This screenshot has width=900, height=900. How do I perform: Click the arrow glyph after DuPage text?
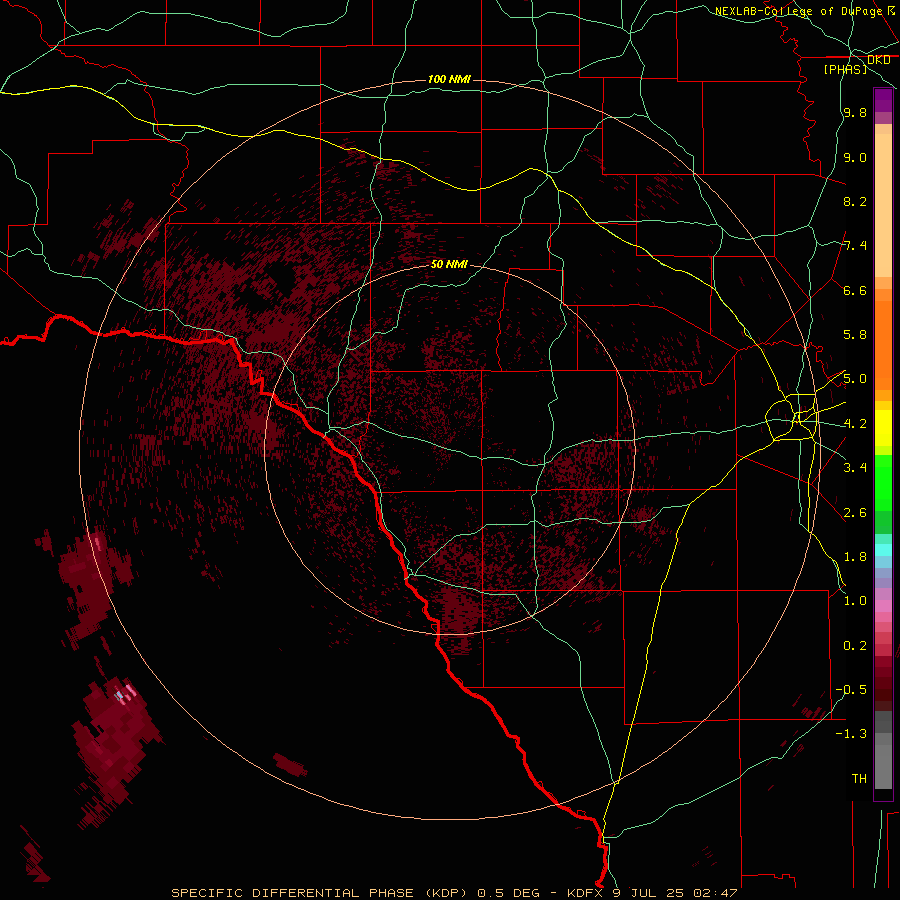pyautogui.click(x=891, y=10)
